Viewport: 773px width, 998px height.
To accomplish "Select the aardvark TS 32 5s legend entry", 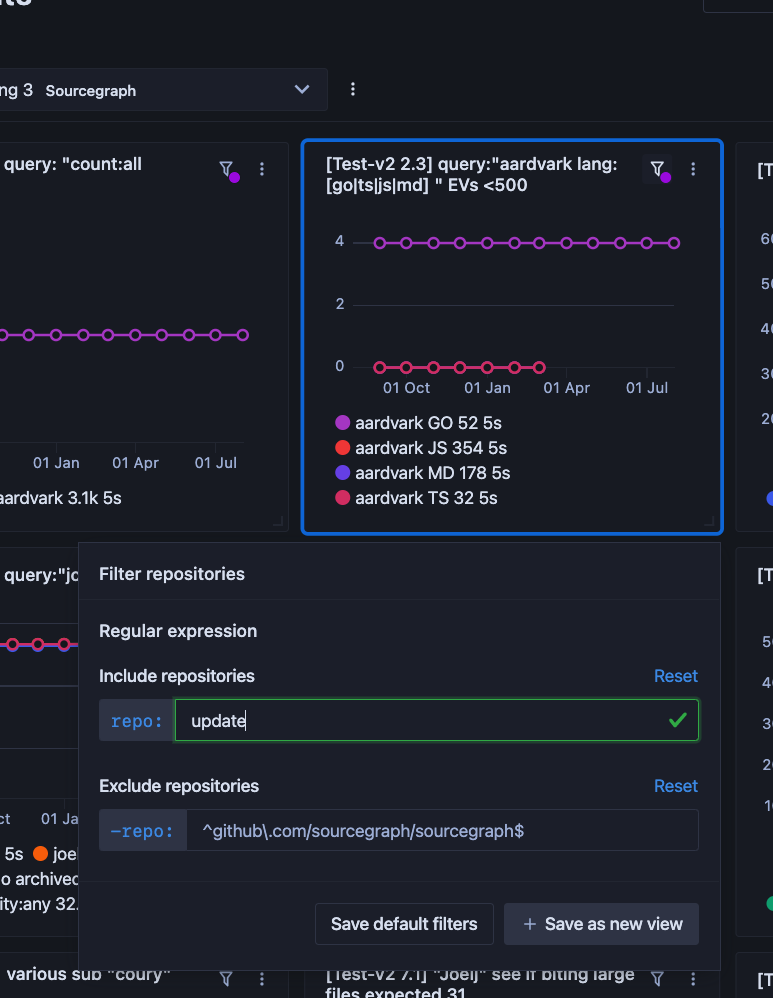I will tap(416, 498).
